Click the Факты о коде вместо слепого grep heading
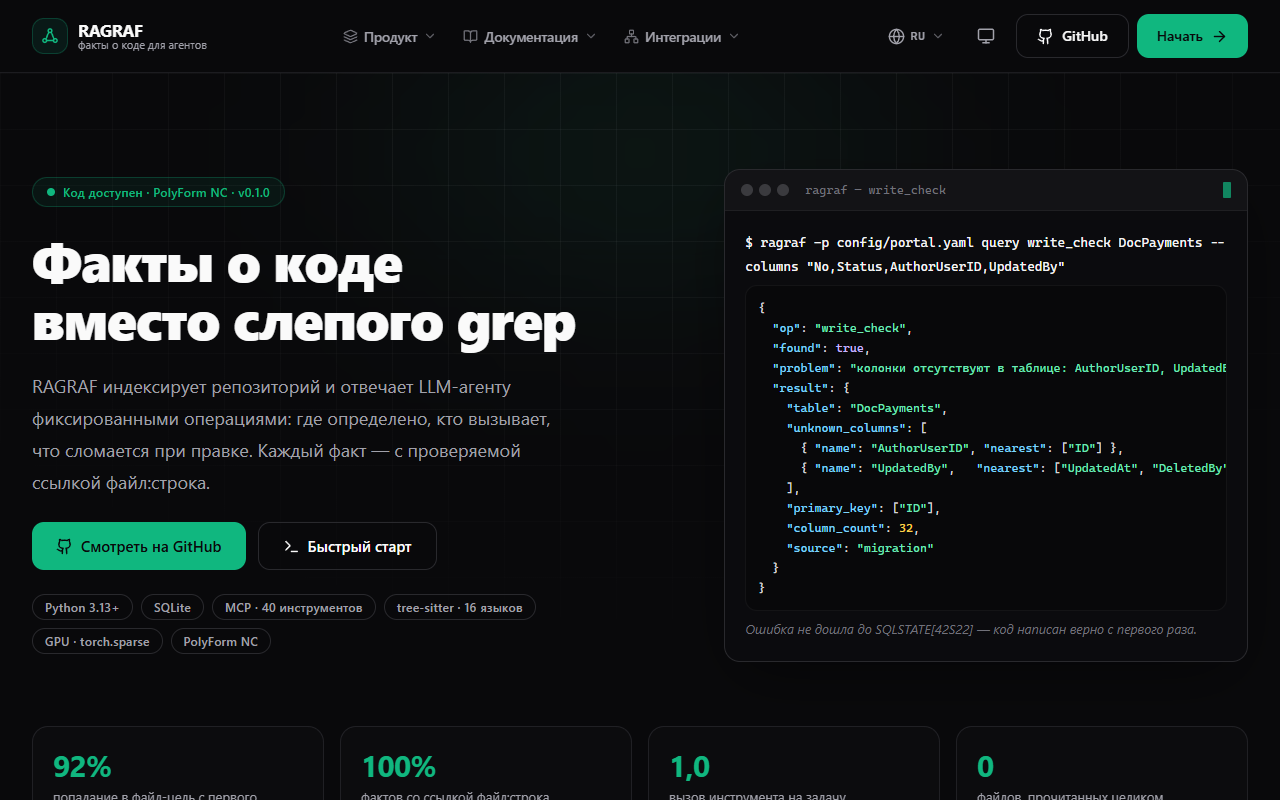The height and width of the screenshot is (800, 1280). [304, 295]
